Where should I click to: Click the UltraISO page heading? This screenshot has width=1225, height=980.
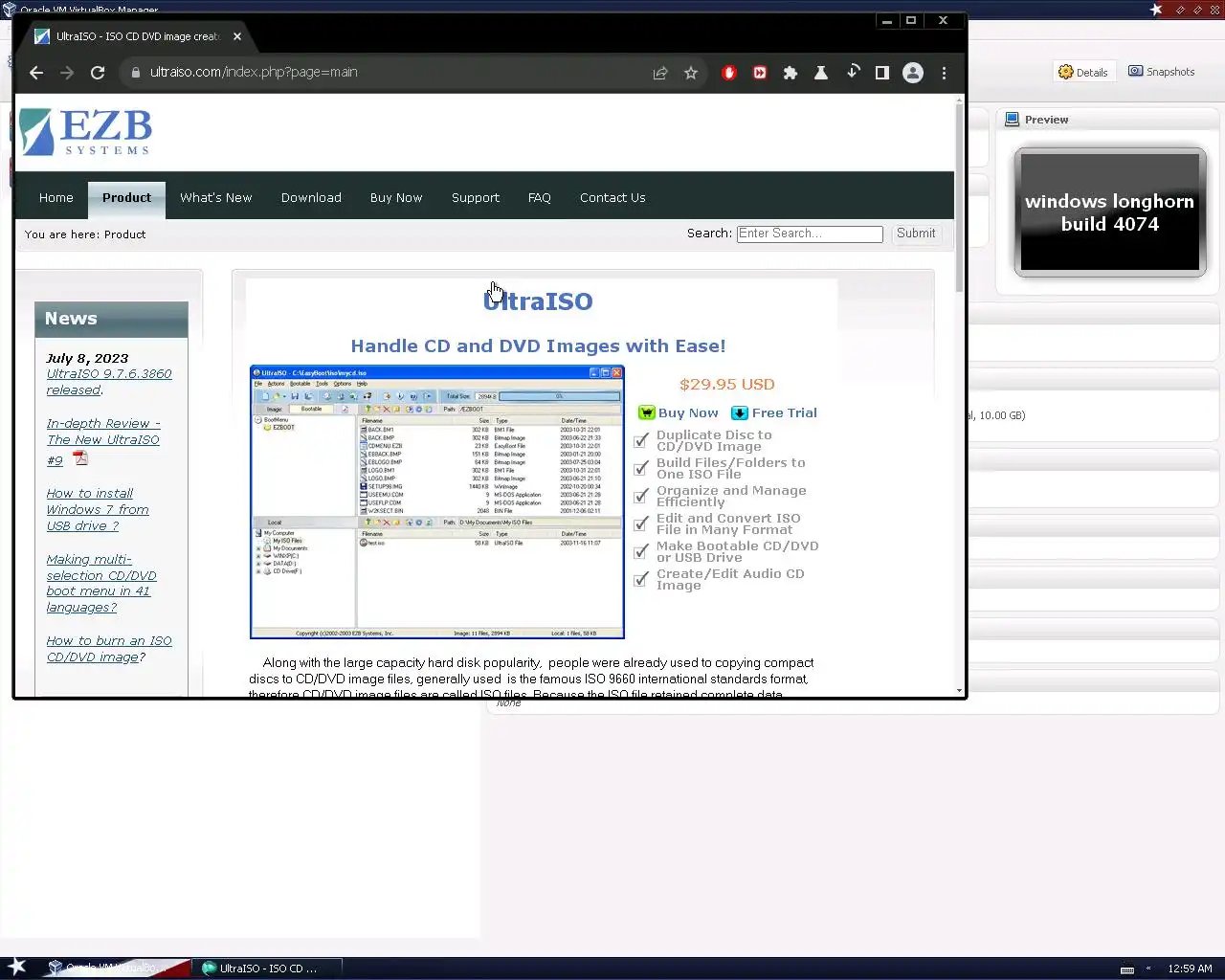tap(538, 301)
